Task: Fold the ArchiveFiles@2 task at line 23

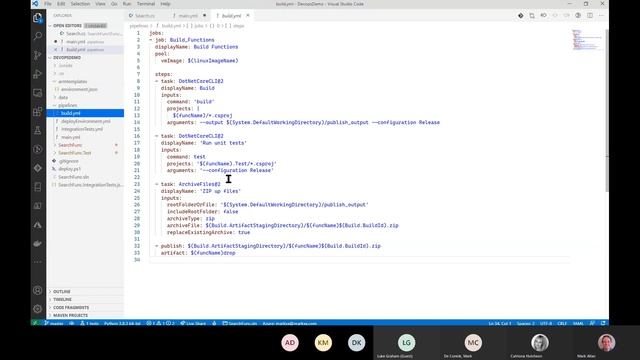Action: [157, 184]
